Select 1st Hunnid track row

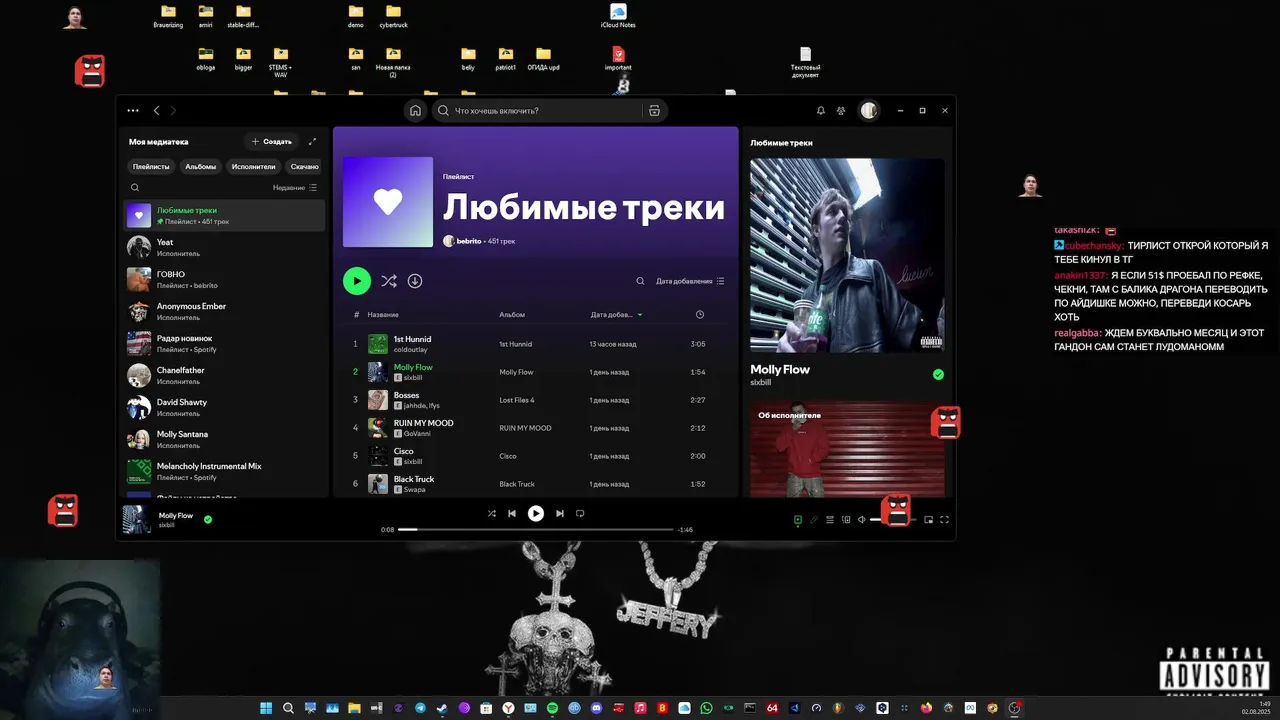pos(536,344)
